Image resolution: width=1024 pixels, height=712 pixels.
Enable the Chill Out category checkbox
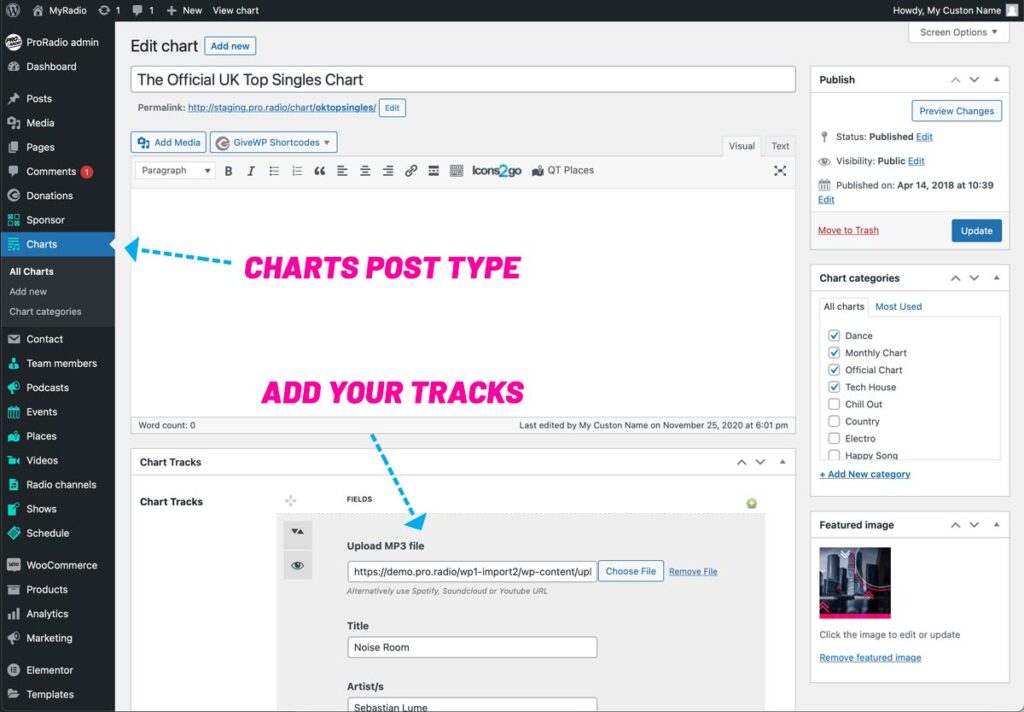pos(834,404)
